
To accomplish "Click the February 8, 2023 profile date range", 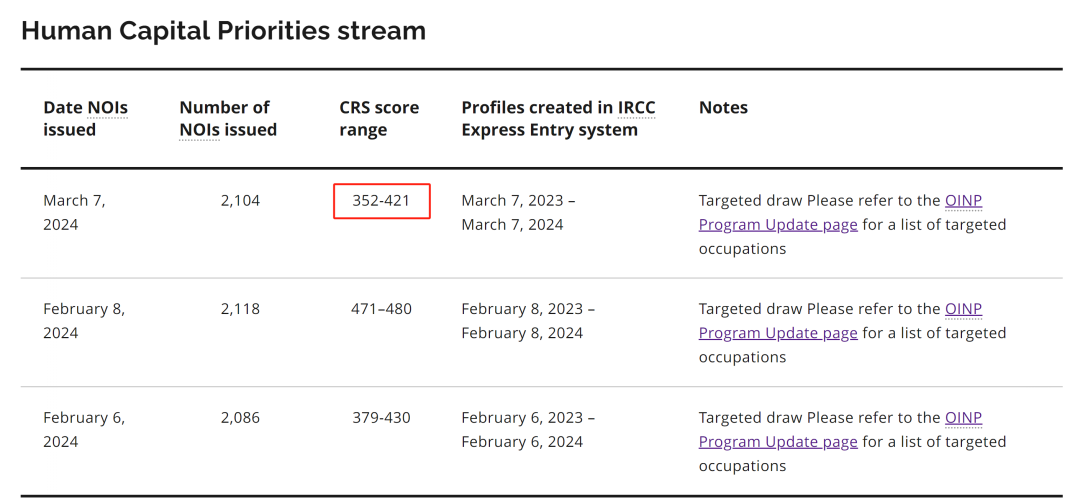I will pyautogui.click(x=528, y=321).
